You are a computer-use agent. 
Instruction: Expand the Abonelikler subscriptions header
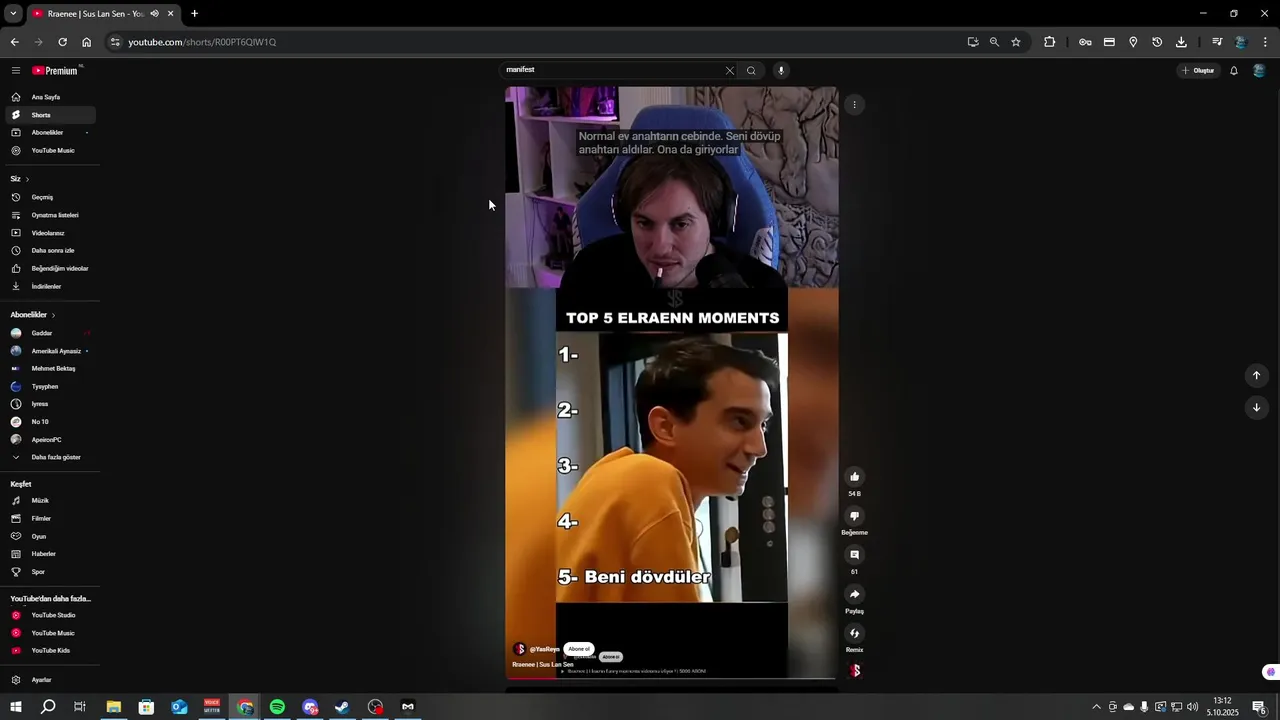pos(33,315)
